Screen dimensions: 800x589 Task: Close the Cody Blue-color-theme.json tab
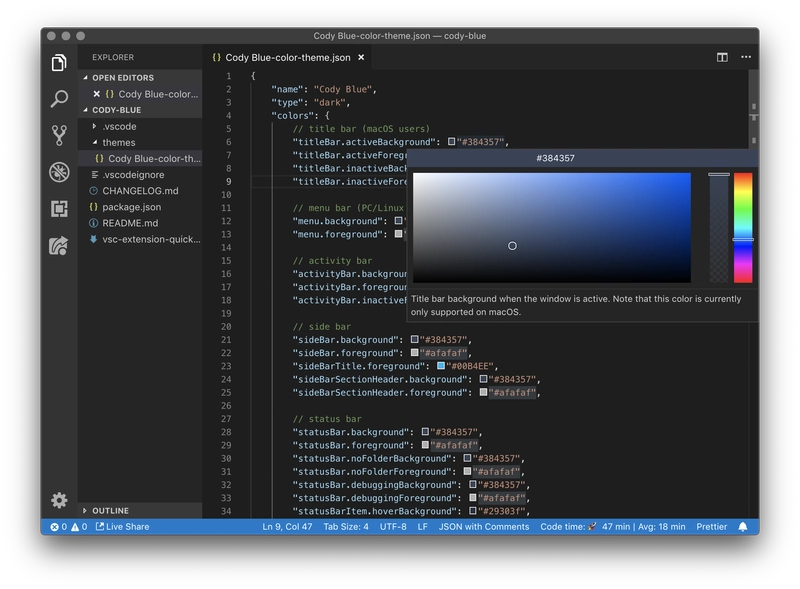(361, 57)
